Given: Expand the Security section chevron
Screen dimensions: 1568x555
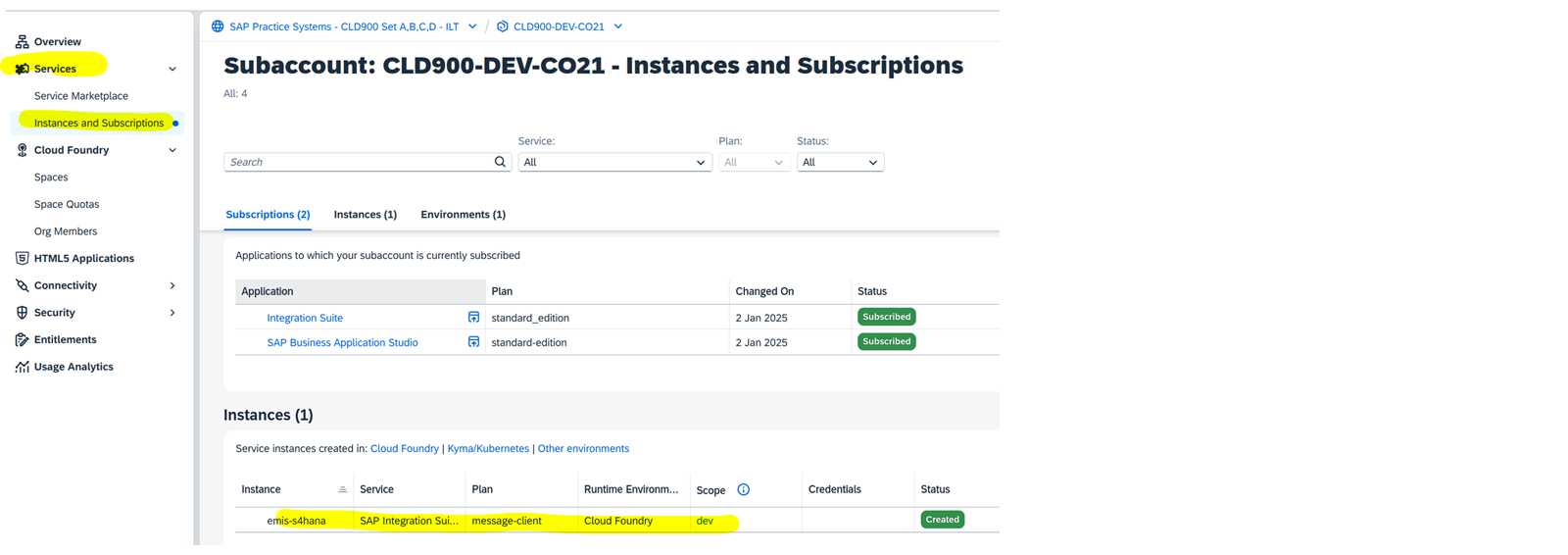Looking at the screenshot, I should pyautogui.click(x=172, y=313).
